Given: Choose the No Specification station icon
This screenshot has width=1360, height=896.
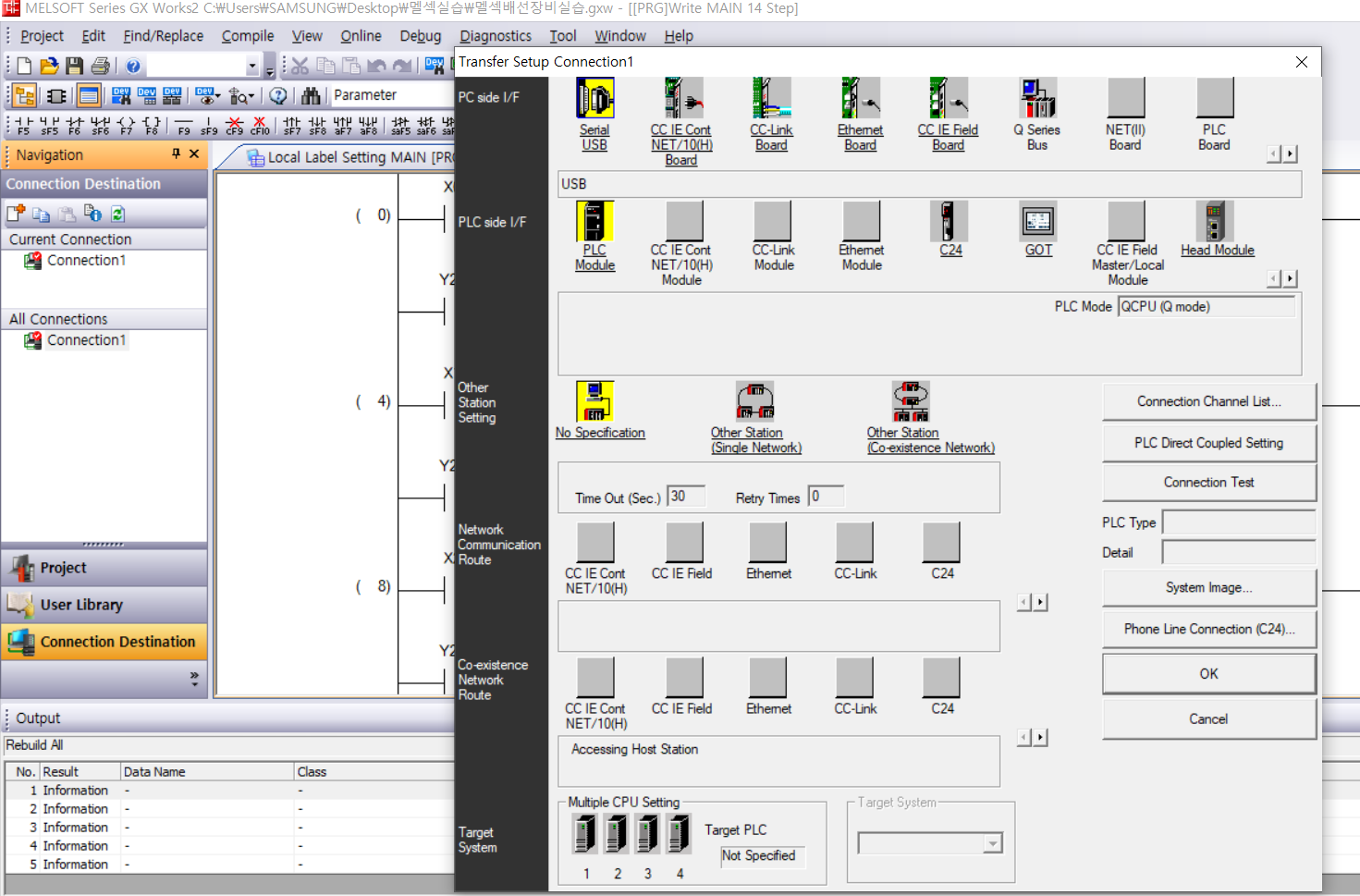Looking at the screenshot, I should pos(594,401).
